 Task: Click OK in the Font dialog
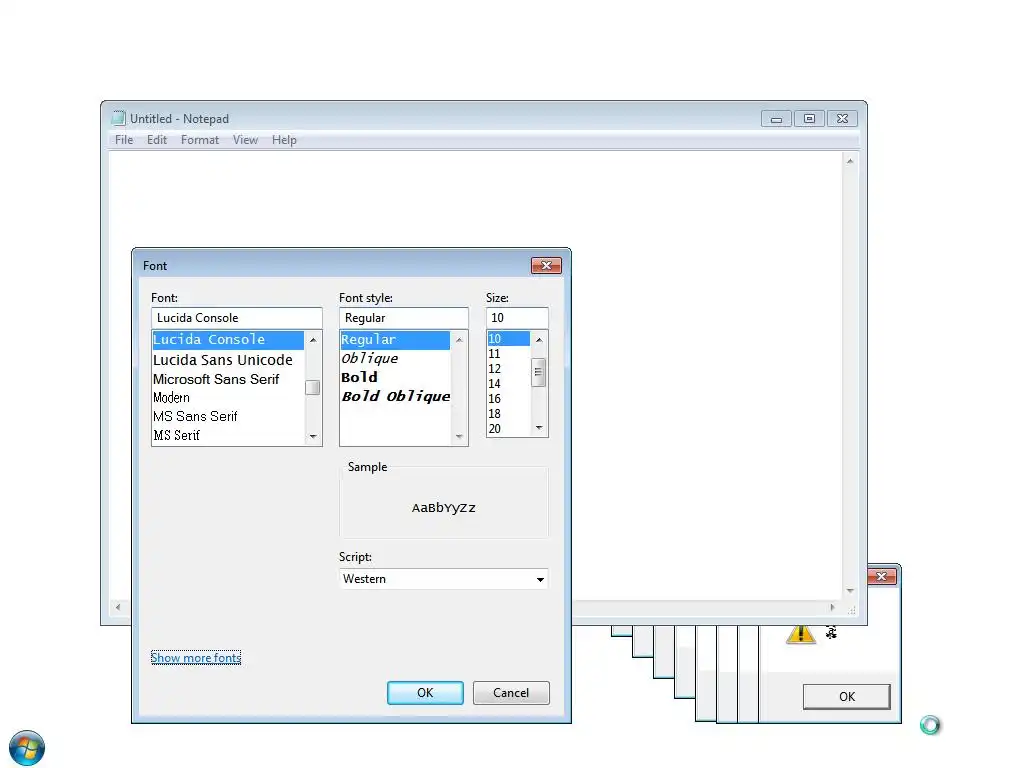425,693
